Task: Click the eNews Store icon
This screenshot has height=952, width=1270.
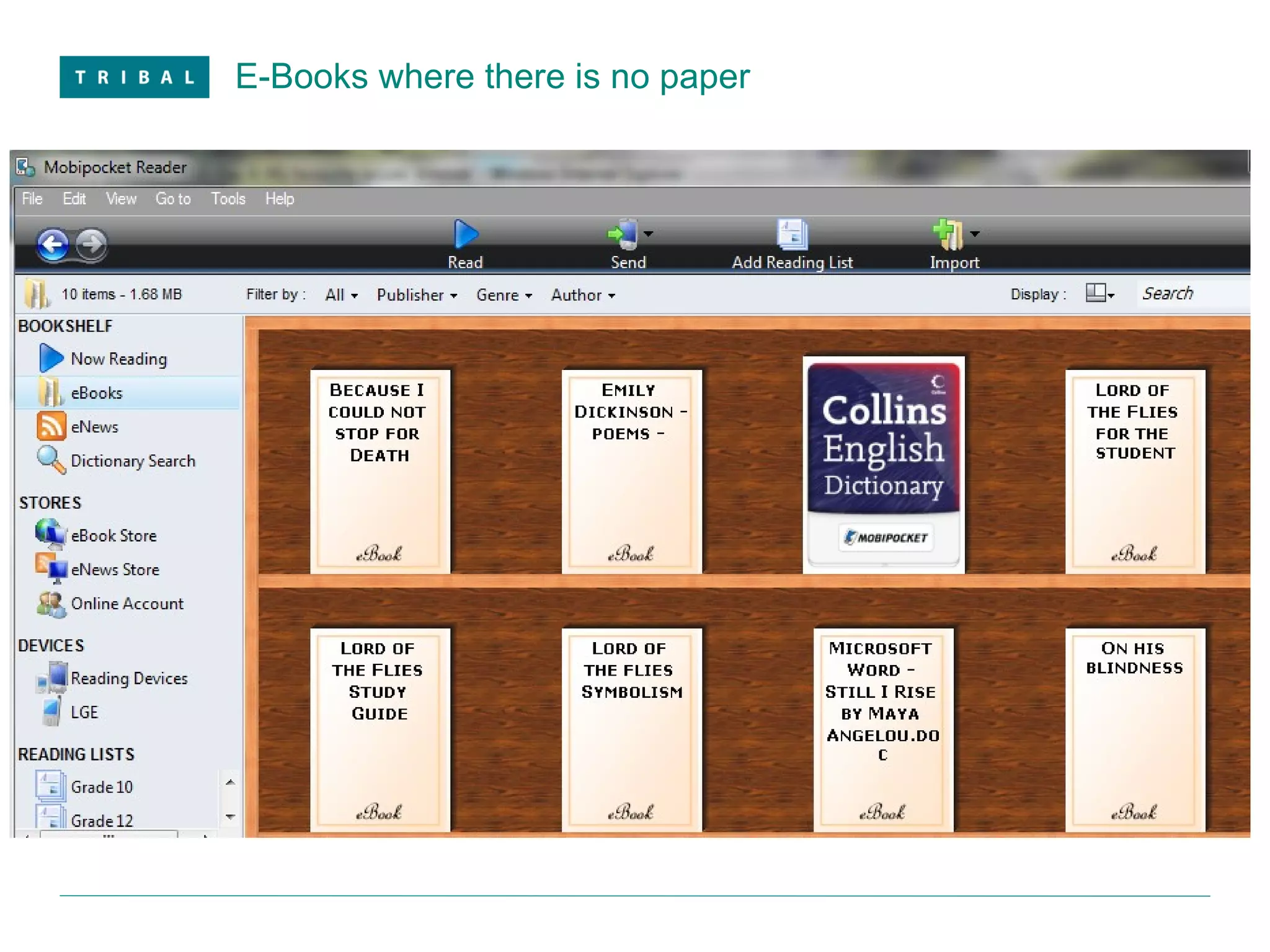Action: tap(51, 569)
